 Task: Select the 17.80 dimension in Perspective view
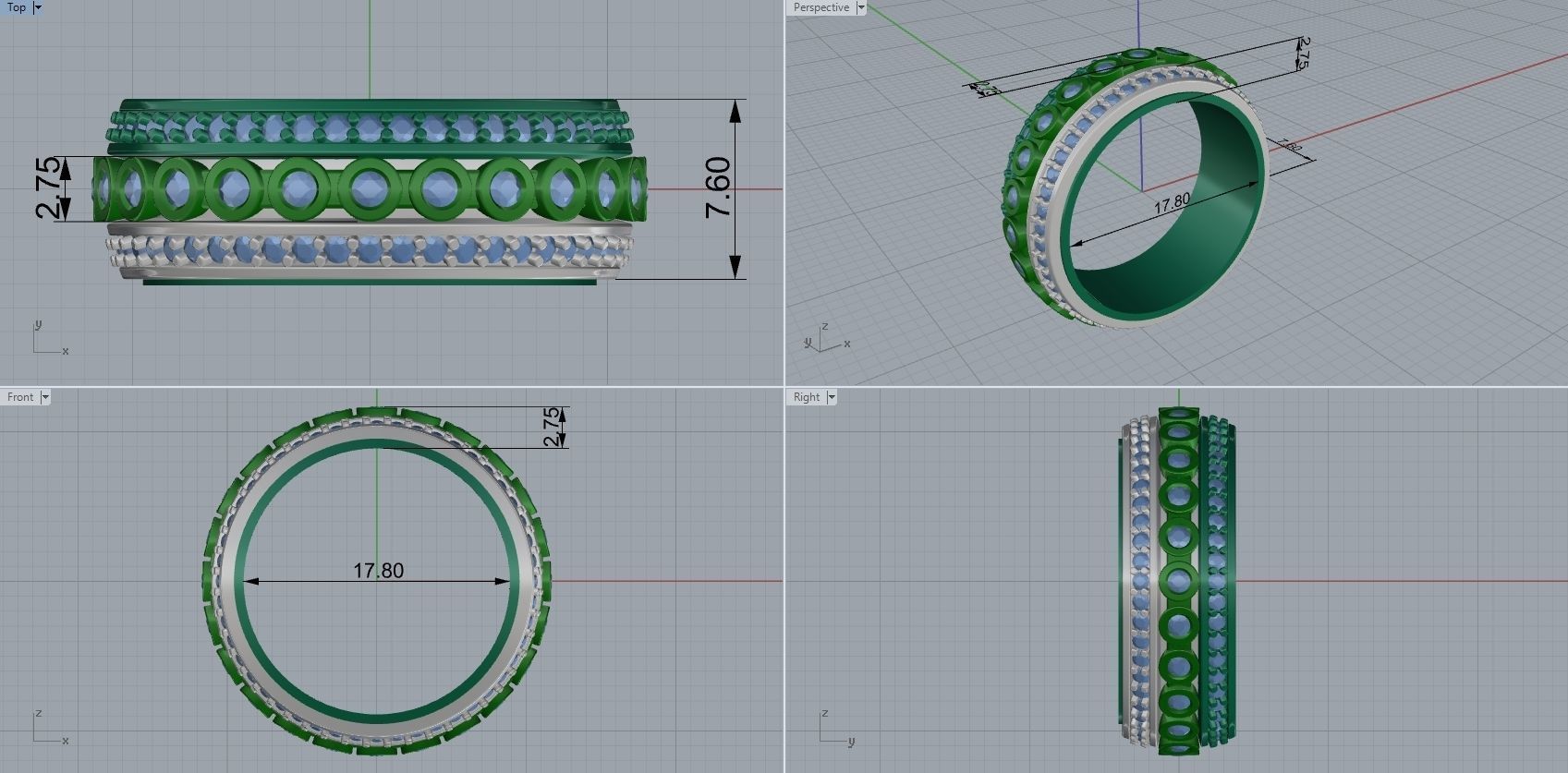pyautogui.click(x=1172, y=204)
